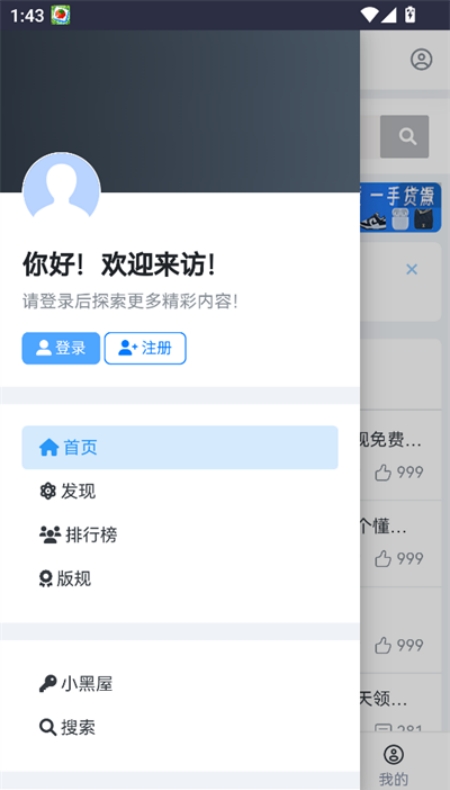
Task: Open the 发现 discover menu item
Action: point(180,491)
